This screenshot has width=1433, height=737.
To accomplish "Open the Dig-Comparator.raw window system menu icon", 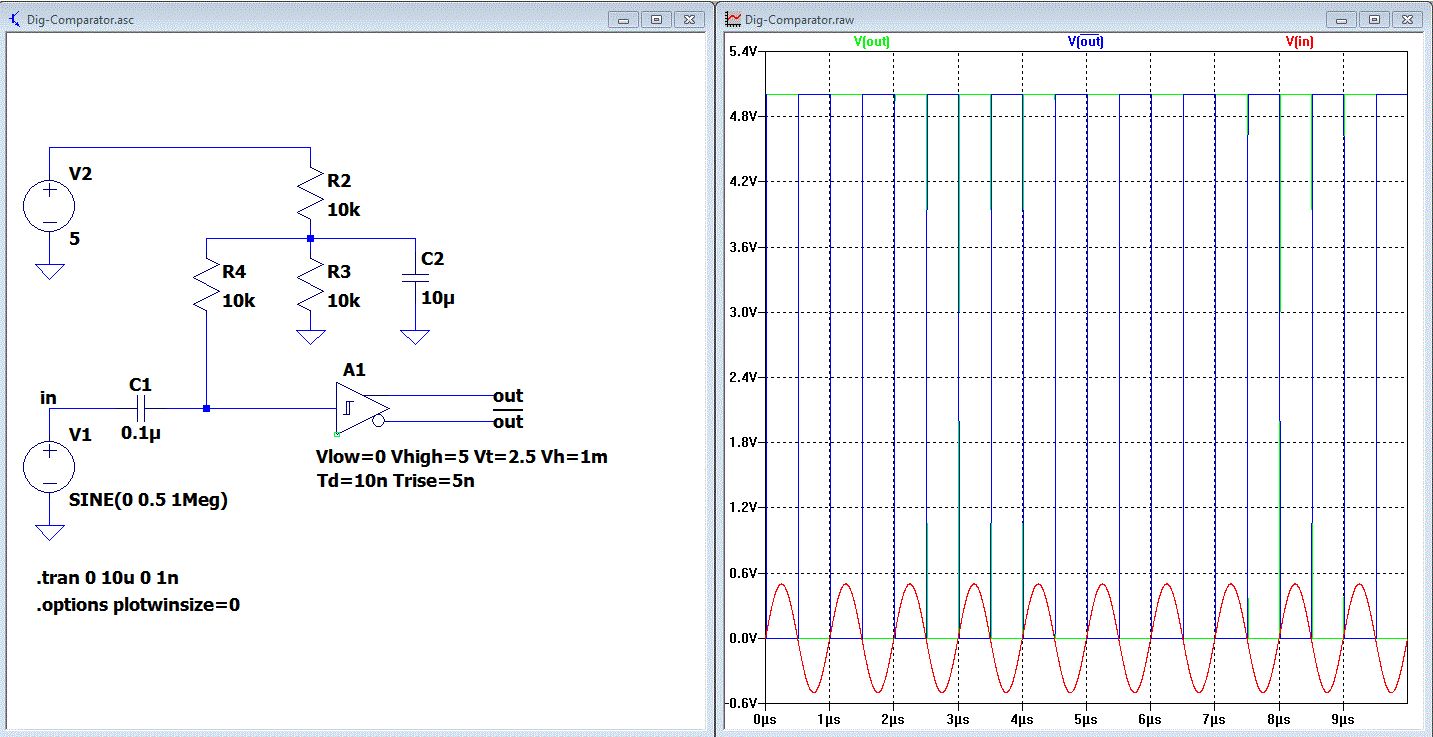I will coord(733,18).
